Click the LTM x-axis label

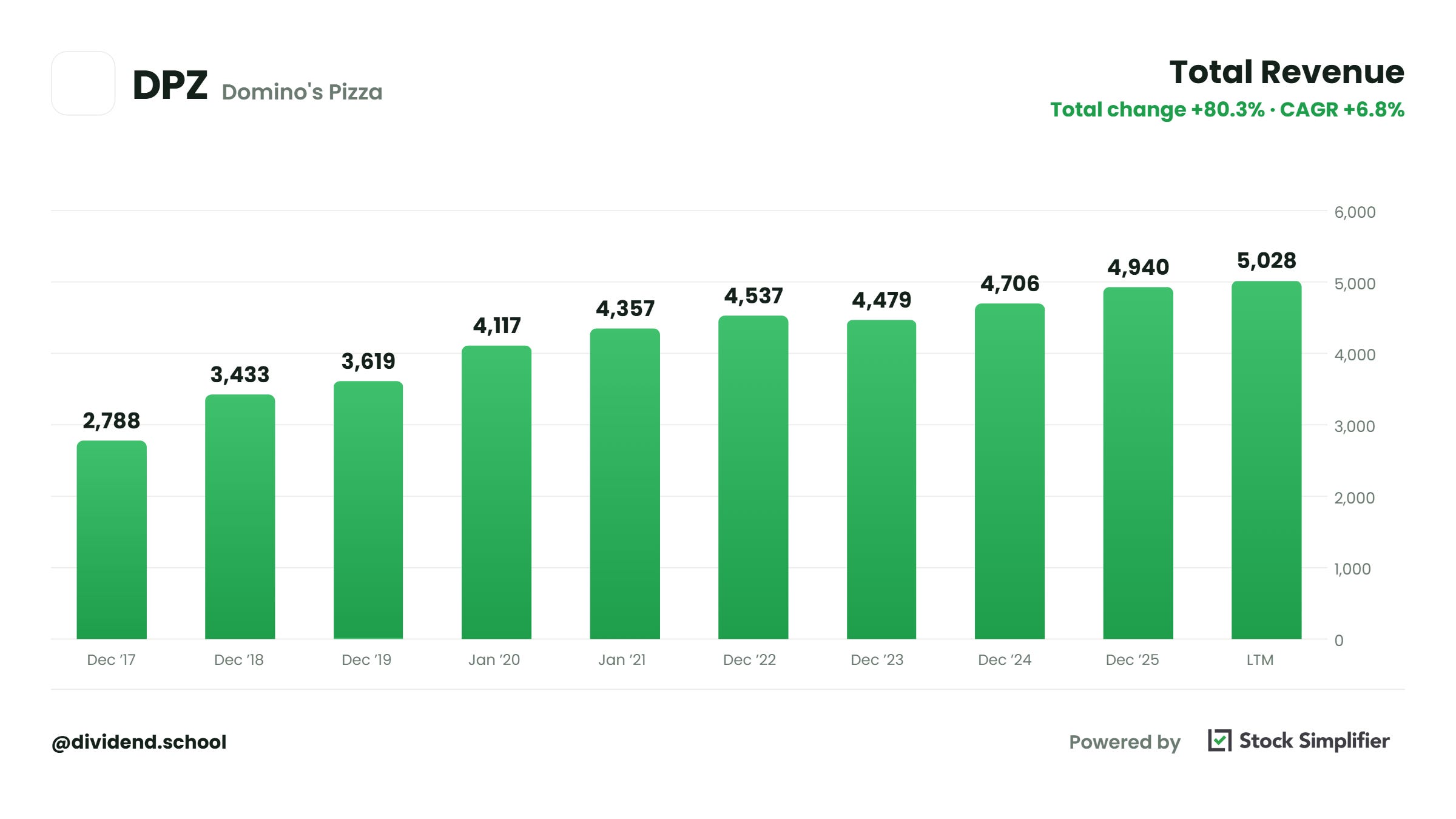coord(1260,660)
